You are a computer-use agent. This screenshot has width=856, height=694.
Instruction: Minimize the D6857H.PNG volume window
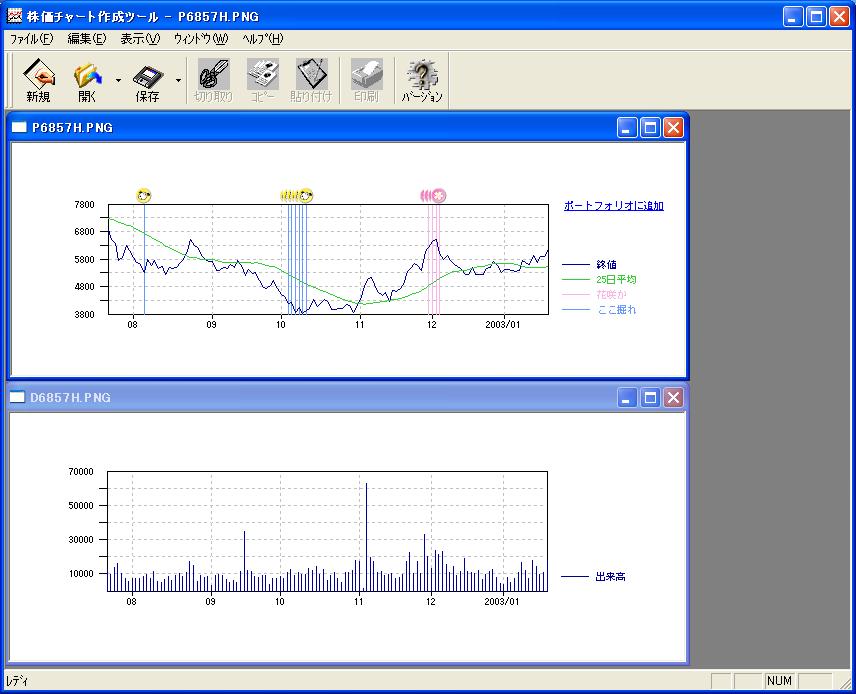[x=627, y=398]
